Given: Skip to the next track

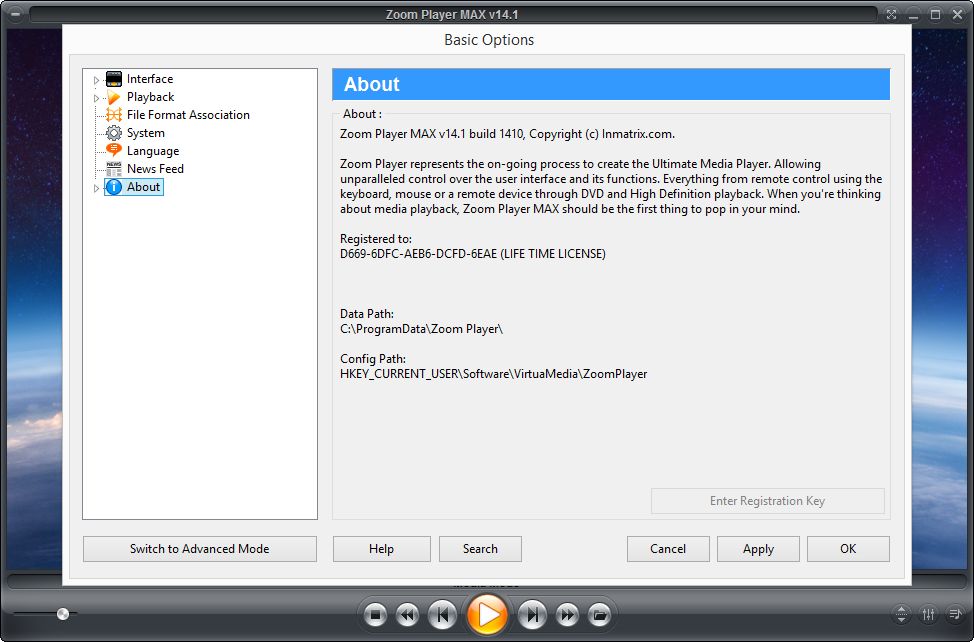Looking at the screenshot, I should (532, 615).
